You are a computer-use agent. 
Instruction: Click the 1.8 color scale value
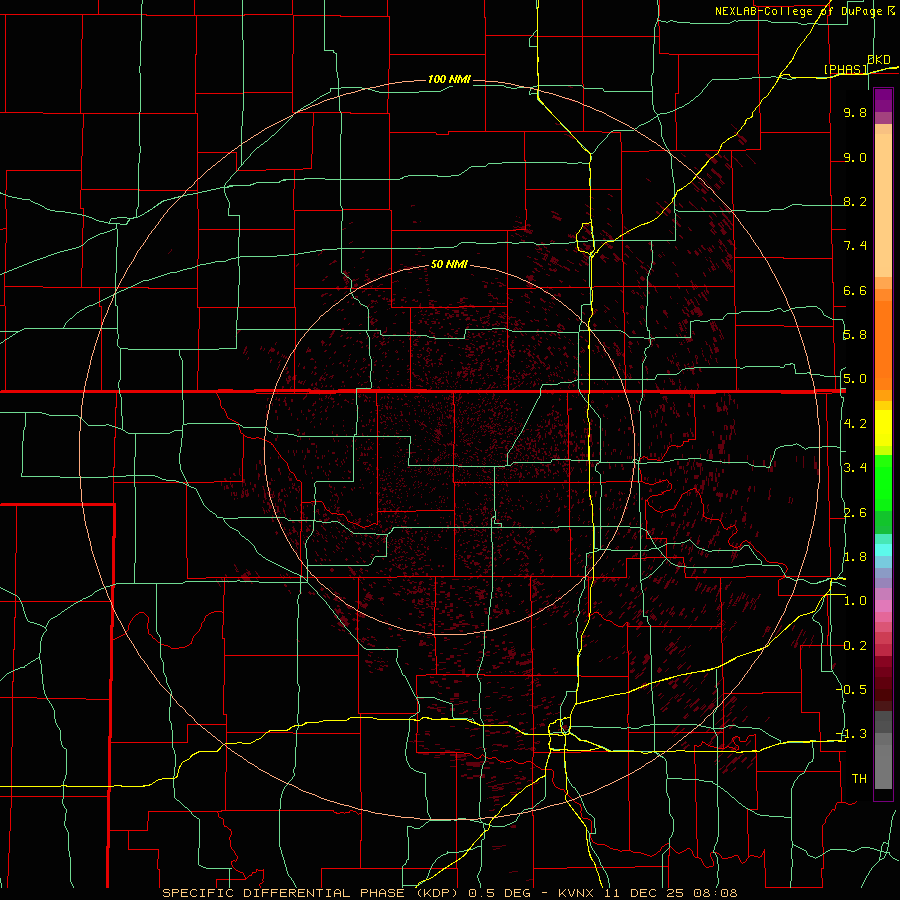click(855, 557)
